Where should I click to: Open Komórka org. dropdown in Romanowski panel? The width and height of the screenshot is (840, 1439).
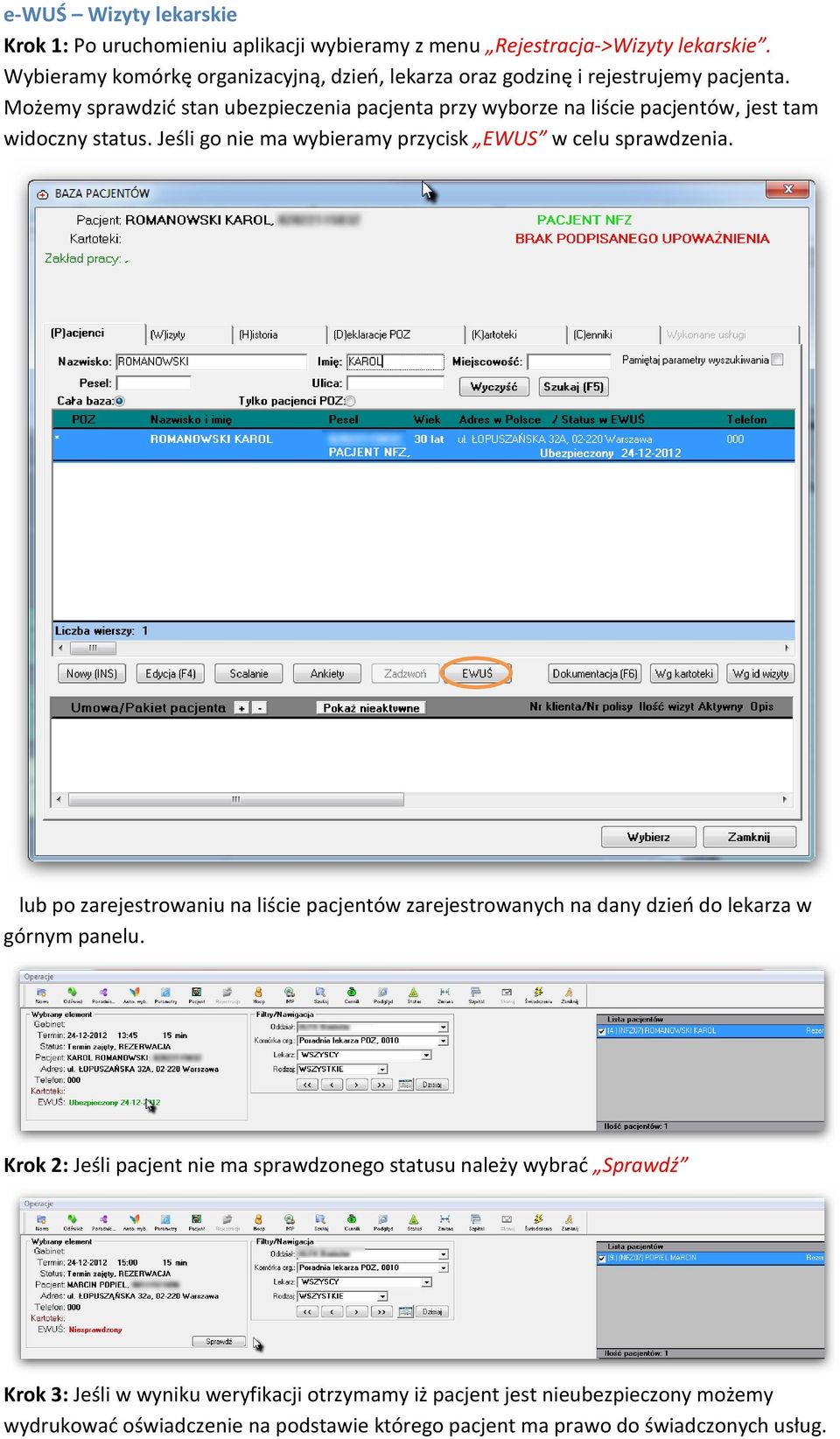point(443,1041)
